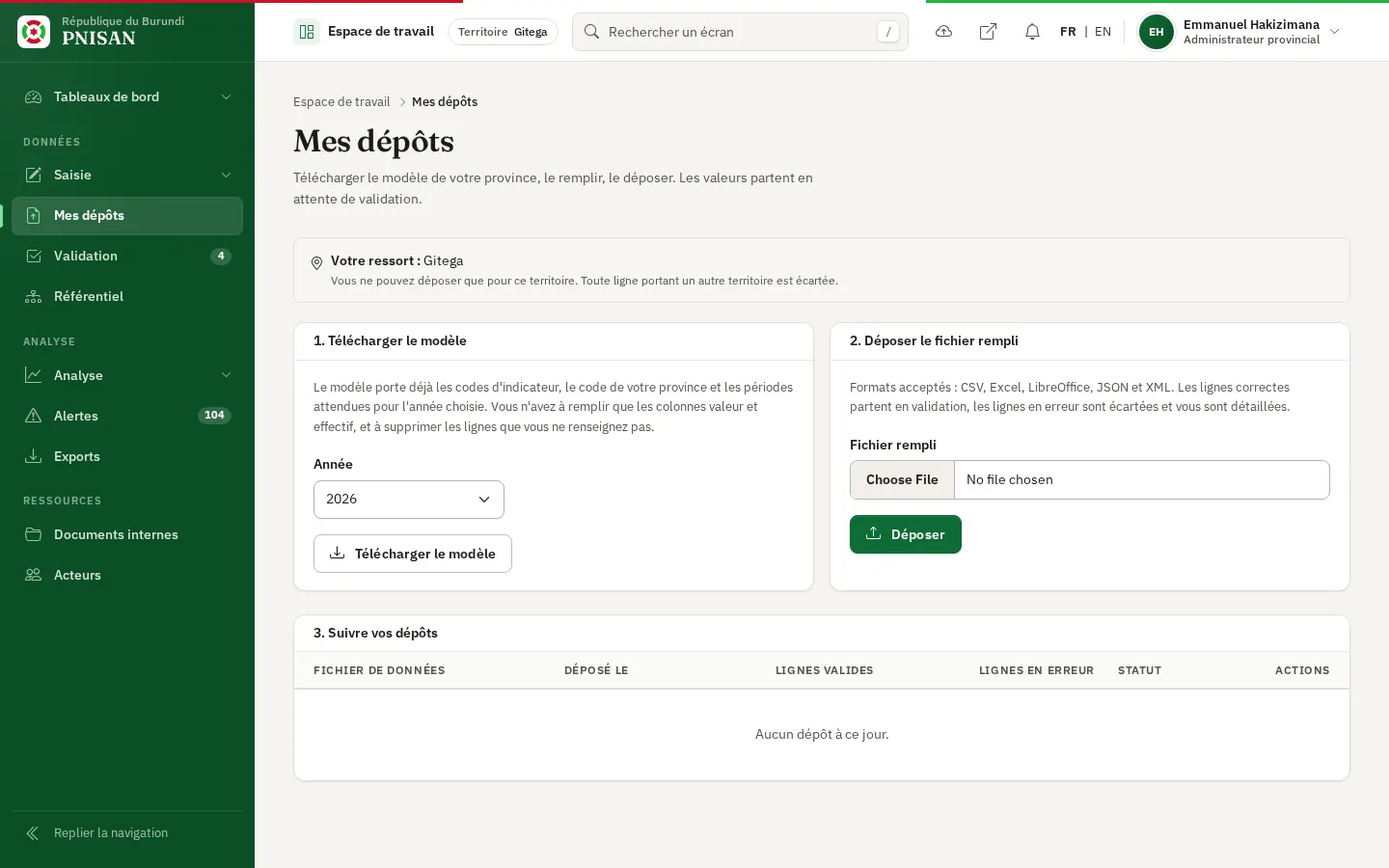
Task: Expand the Saisie section chevron
Action: [x=226, y=175]
